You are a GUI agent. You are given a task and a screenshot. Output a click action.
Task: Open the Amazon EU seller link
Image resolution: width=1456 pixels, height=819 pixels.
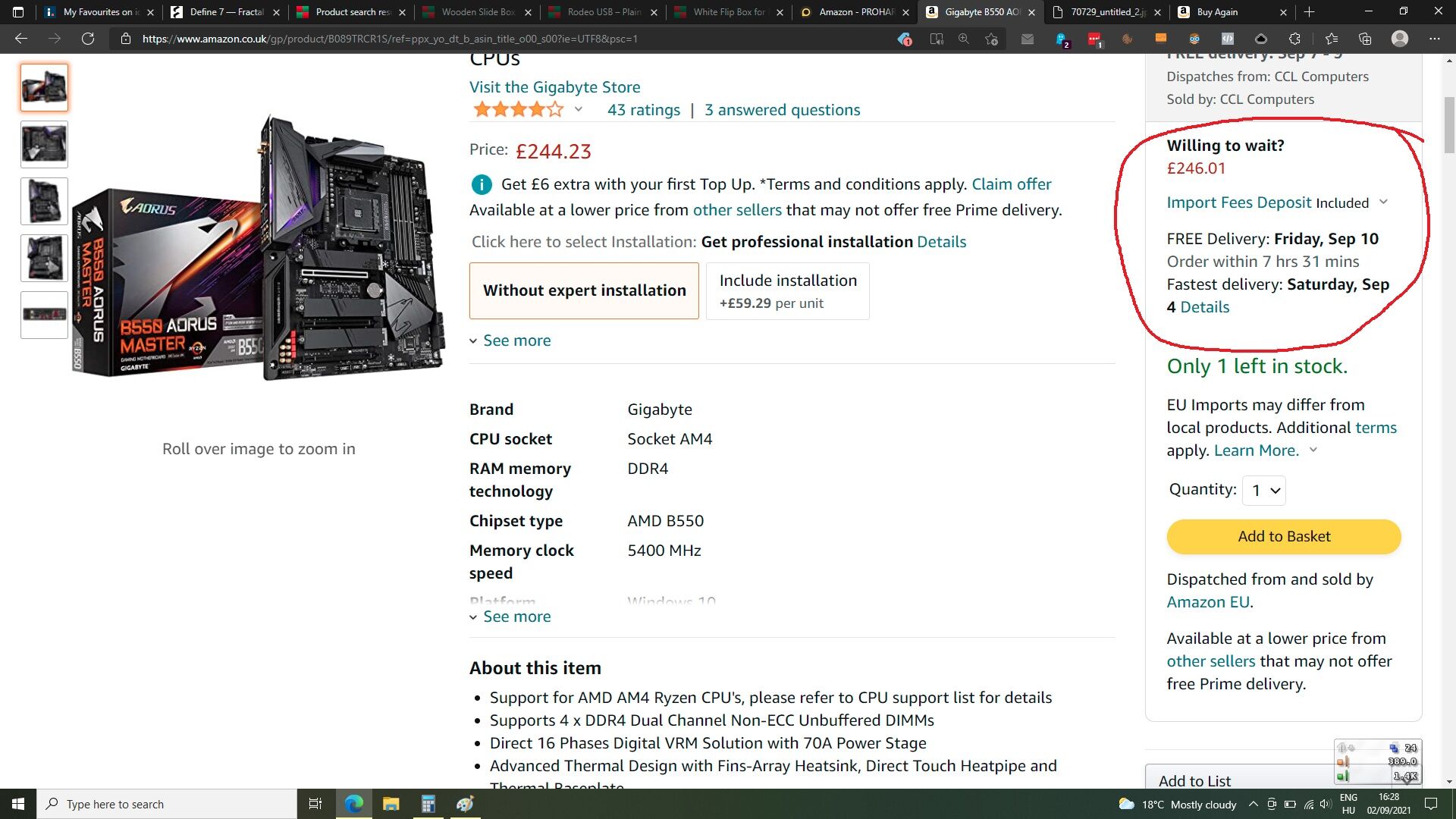pos(1208,602)
